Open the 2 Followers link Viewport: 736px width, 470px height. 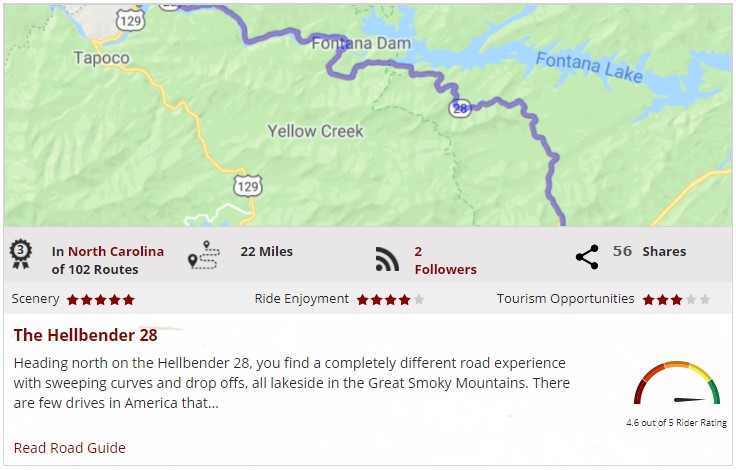click(444, 260)
